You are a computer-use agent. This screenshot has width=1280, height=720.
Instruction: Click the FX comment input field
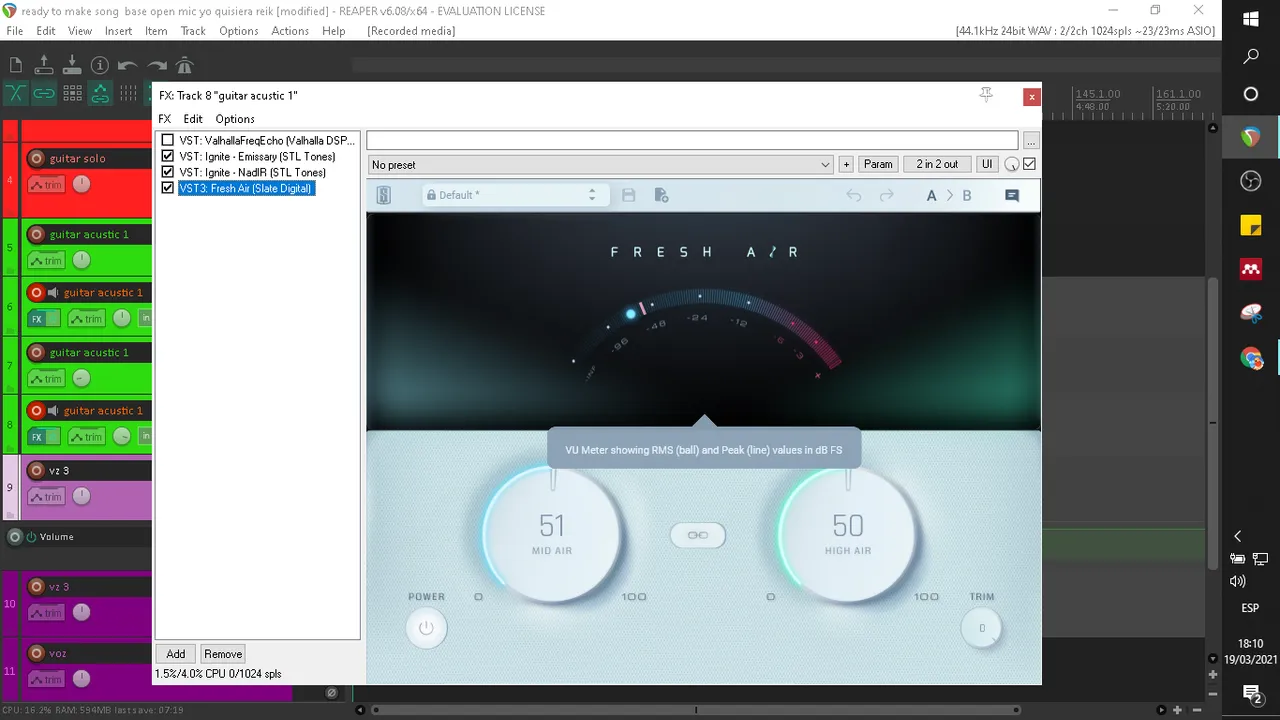click(x=692, y=141)
